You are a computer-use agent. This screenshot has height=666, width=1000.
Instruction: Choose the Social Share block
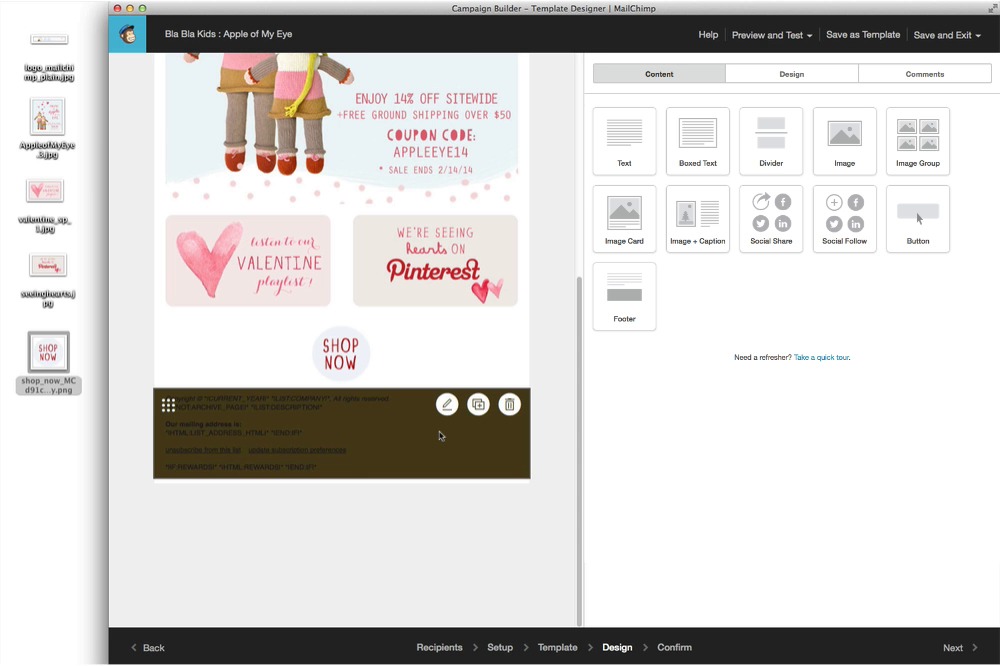(771, 219)
